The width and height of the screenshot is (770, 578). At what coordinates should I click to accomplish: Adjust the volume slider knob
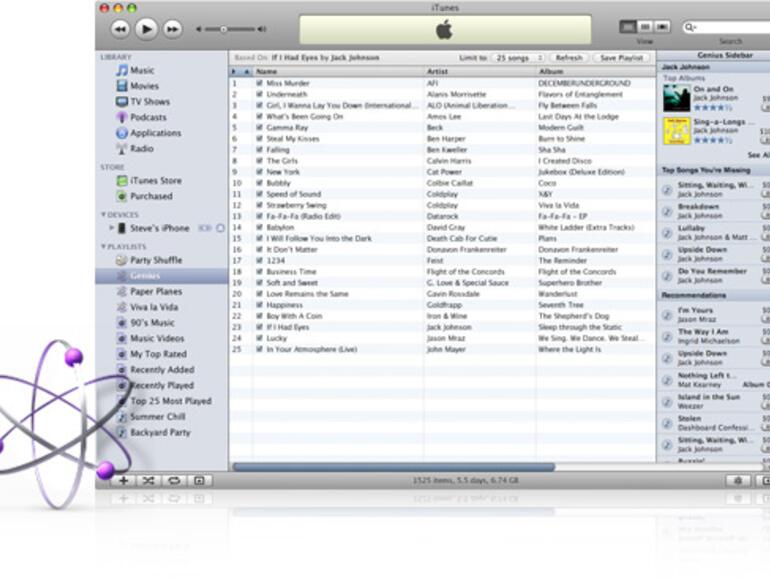[223, 29]
